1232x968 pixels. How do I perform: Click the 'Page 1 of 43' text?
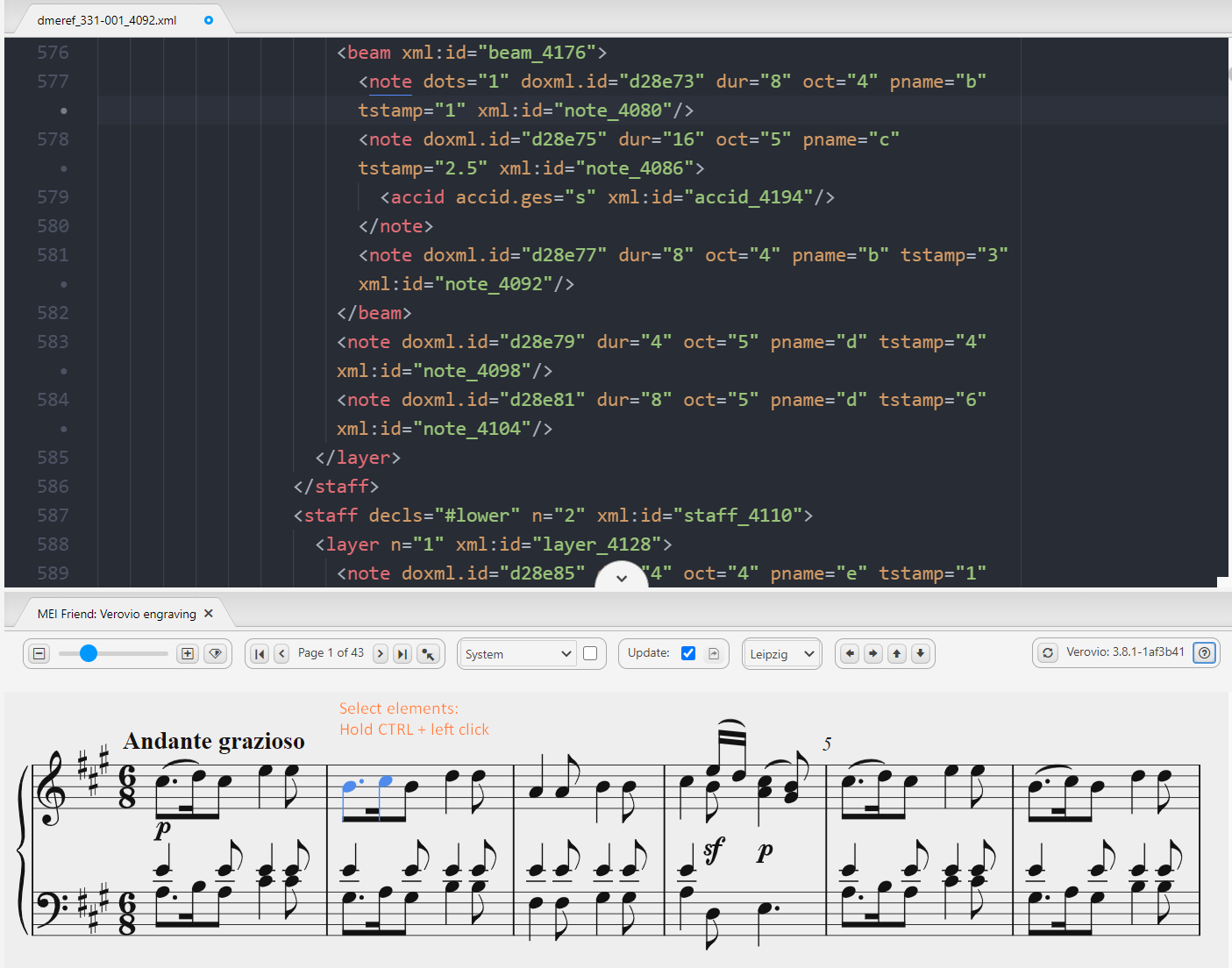pos(331,652)
